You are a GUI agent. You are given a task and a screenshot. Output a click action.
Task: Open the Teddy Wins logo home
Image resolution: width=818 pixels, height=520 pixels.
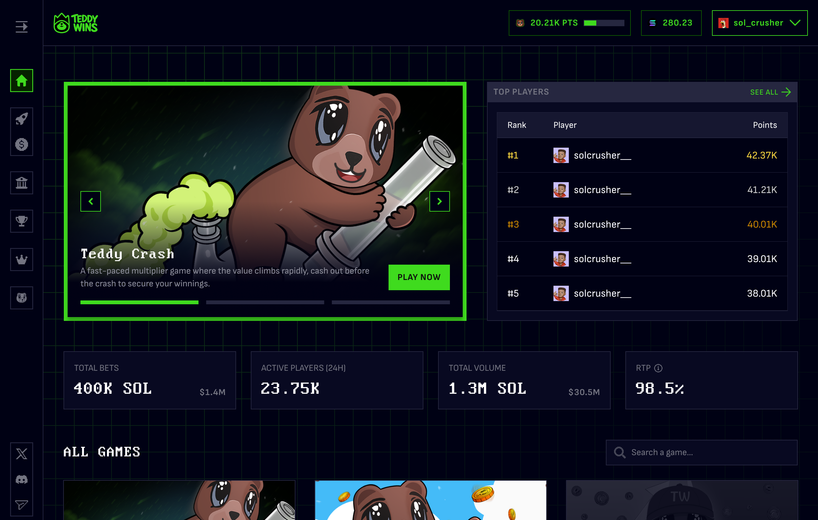[76, 23]
